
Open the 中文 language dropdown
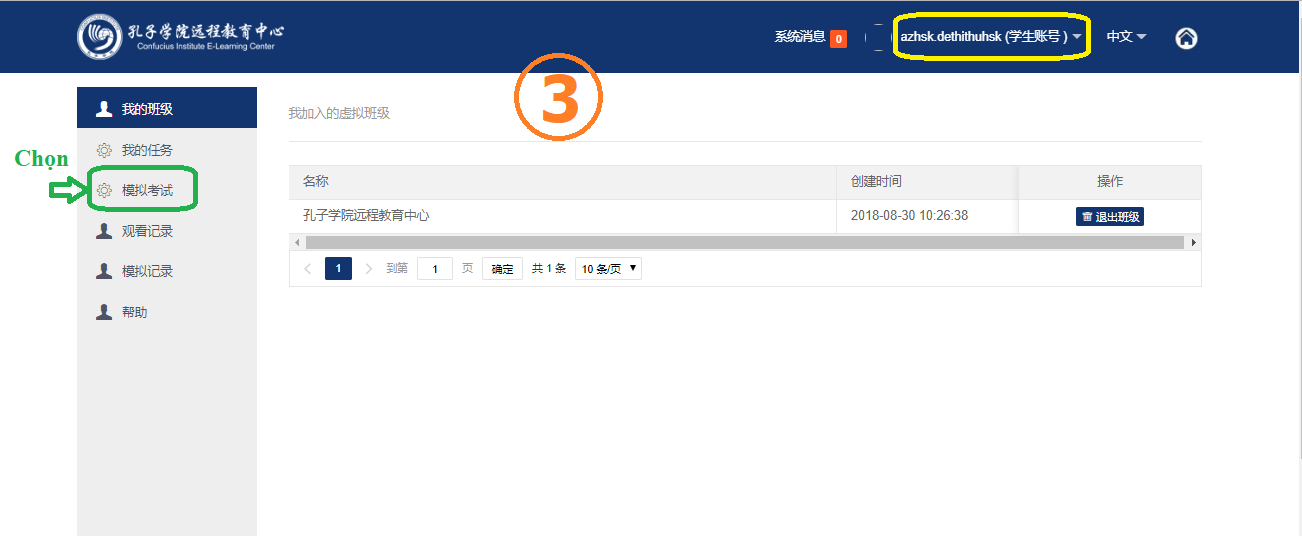[1126, 37]
